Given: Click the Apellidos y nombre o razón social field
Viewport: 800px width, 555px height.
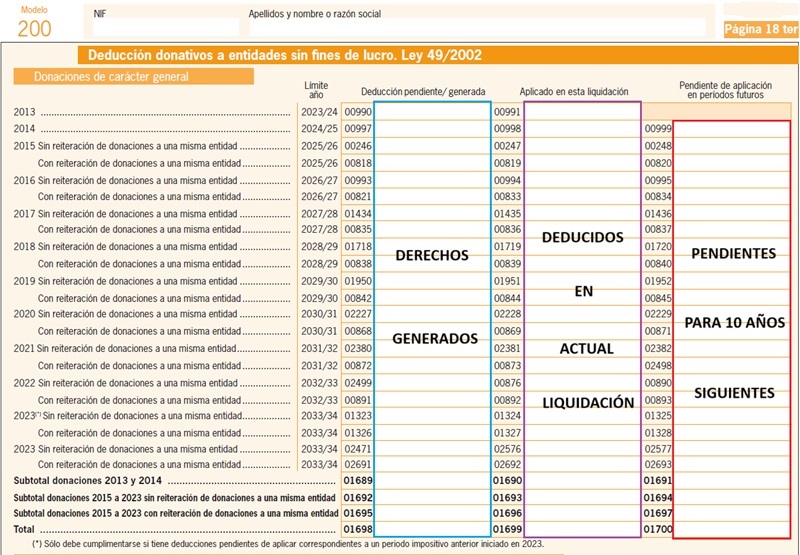Looking at the screenshot, I should 477,27.
